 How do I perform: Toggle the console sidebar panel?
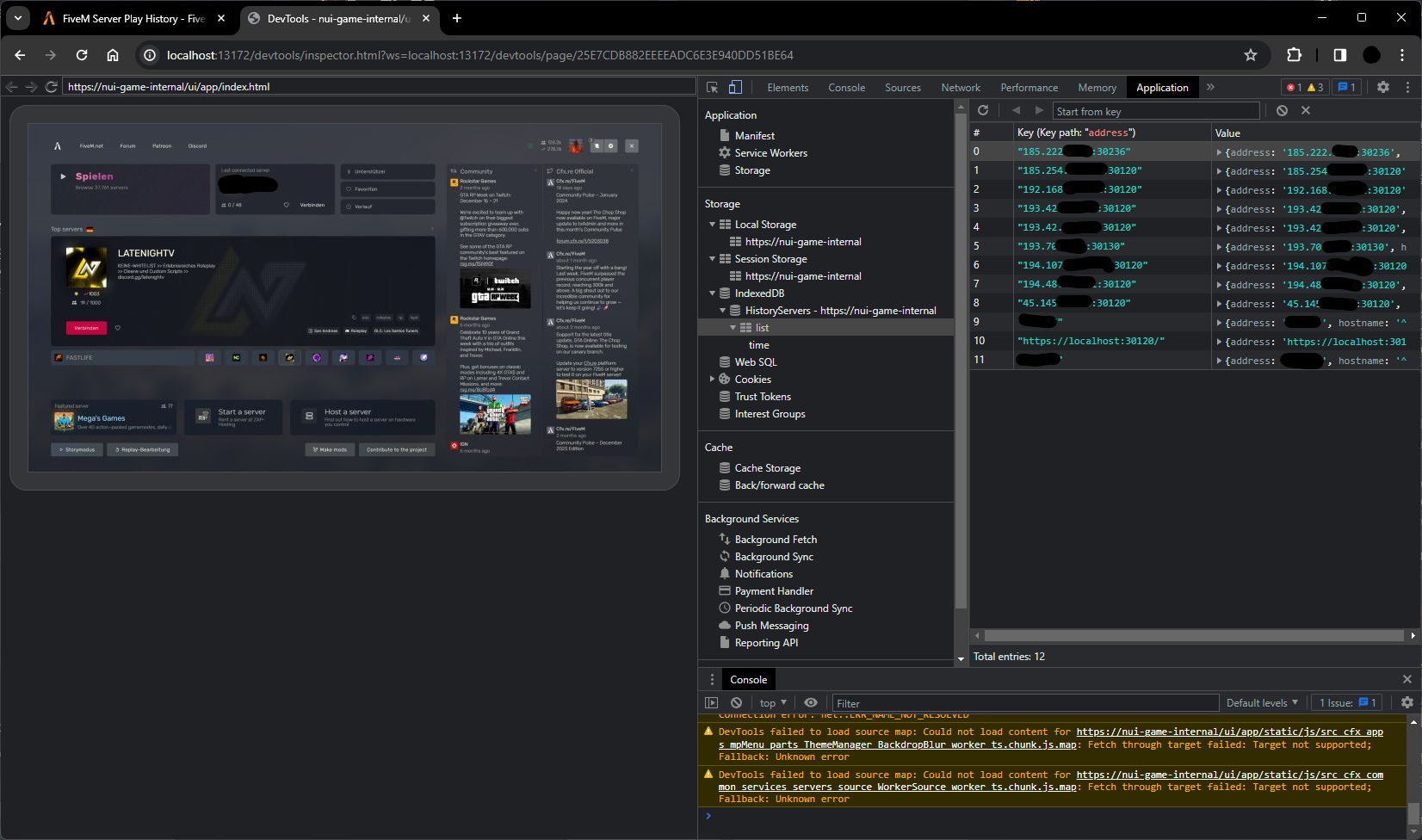click(x=711, y=703)
